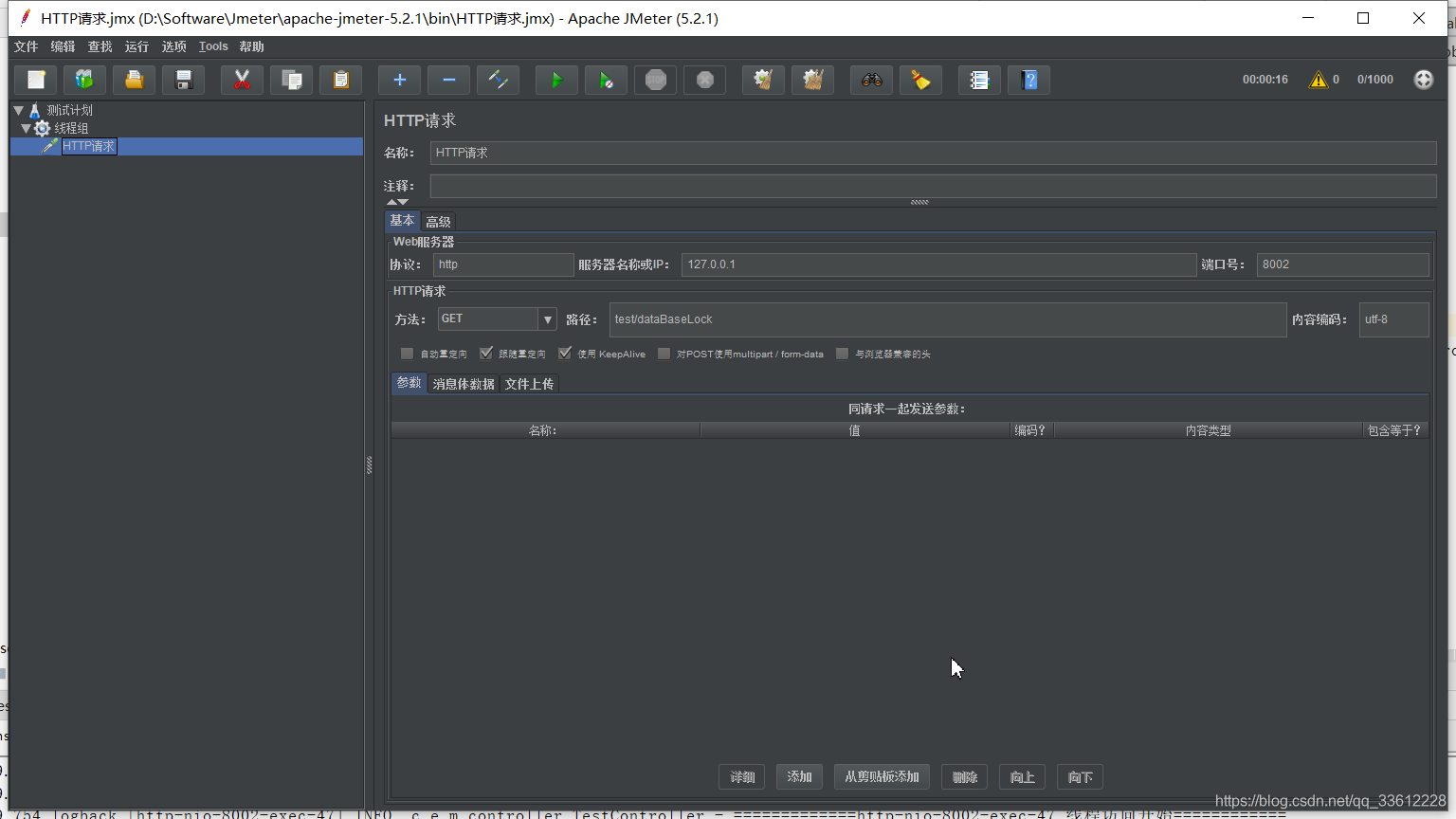Screen dimensions: 1456x819
Task: Copy the selected element via toolbar icon
Action: coord(291,80)
